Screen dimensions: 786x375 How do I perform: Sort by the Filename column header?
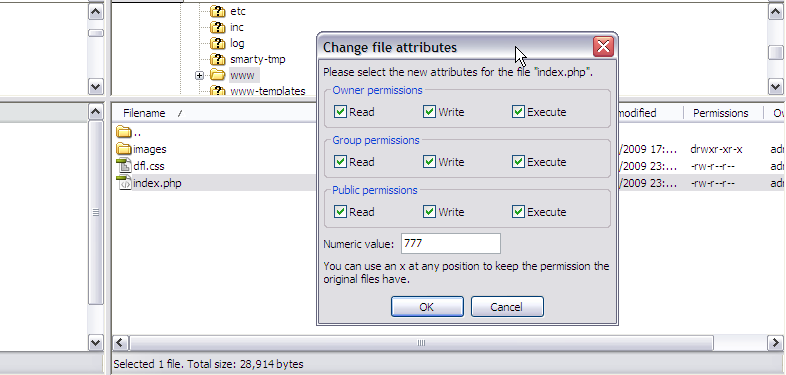(144, 113)
